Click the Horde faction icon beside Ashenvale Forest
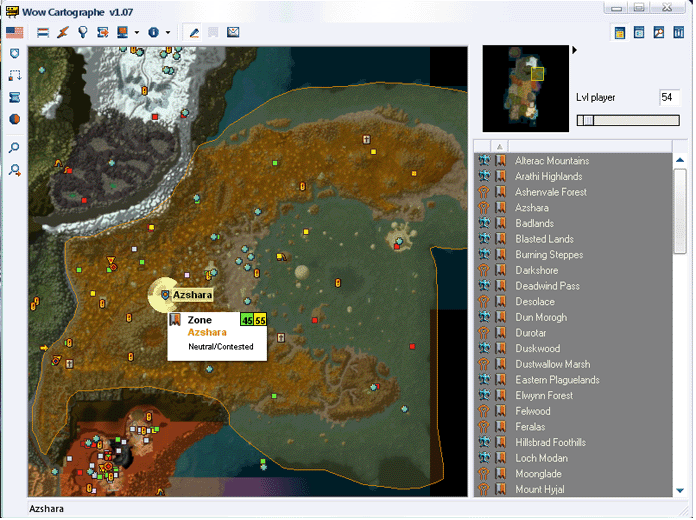 coord(484,192)
